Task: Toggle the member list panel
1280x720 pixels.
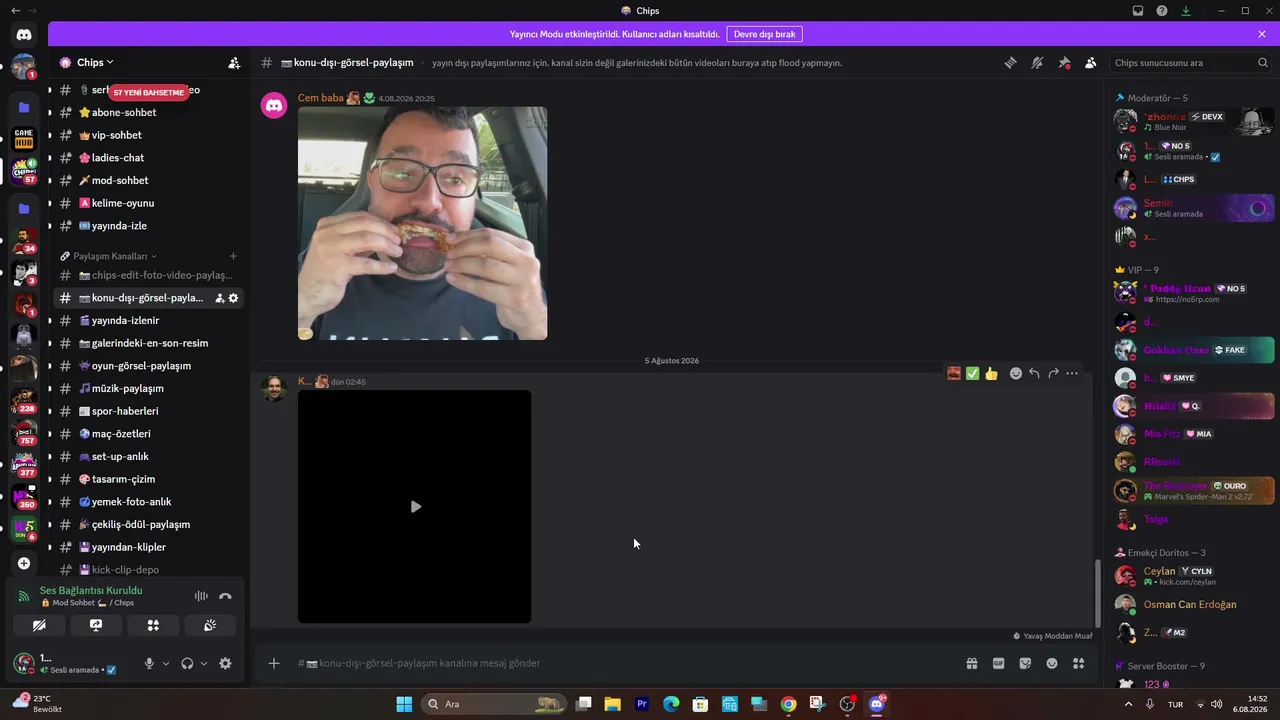Action: [1090, 62]
